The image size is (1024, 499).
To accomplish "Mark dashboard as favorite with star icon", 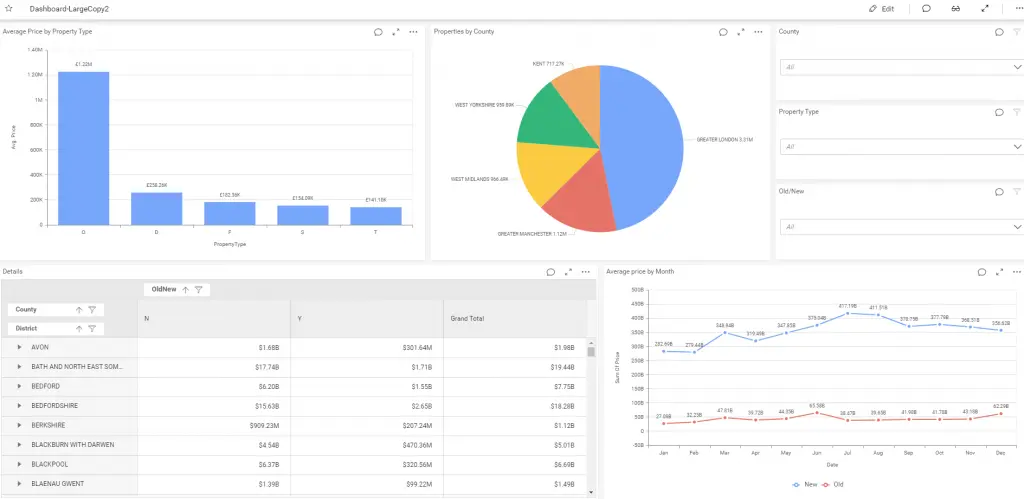I will point(9,8).
